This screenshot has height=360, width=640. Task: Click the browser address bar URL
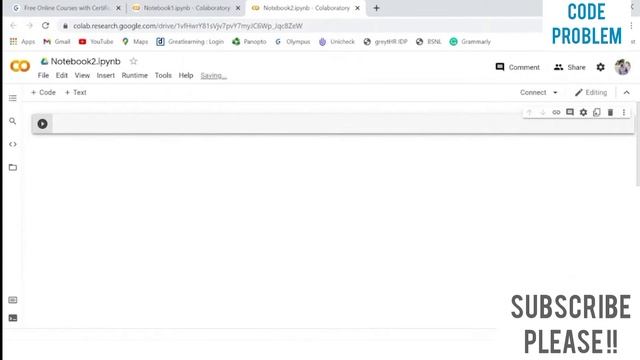click(188, 26)
